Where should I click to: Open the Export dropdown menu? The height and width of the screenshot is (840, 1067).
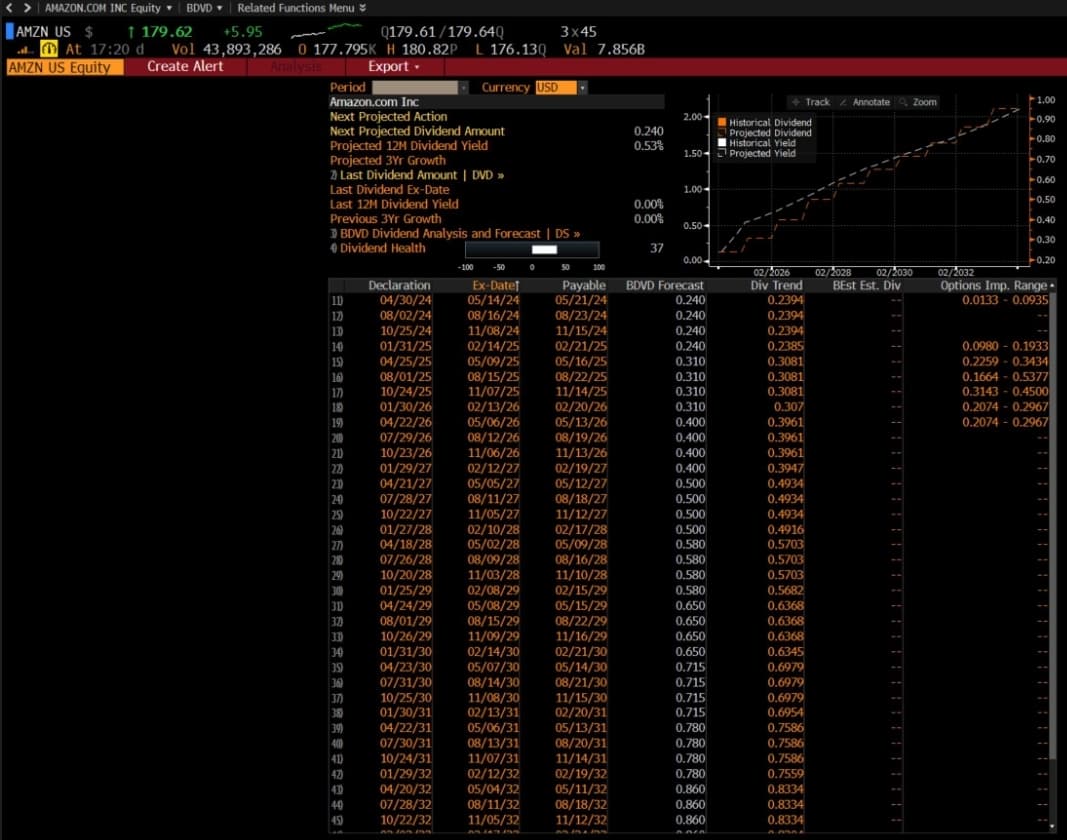click(394, 67)
